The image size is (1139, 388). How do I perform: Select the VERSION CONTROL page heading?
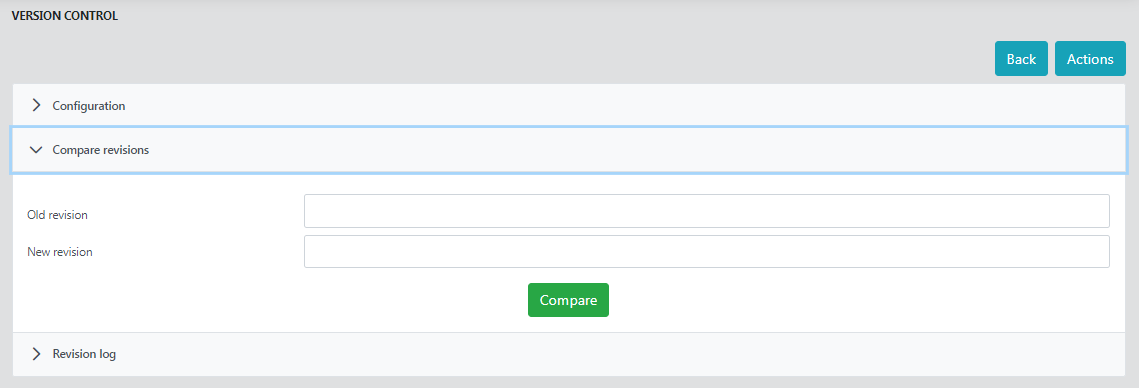pos(65,15)
